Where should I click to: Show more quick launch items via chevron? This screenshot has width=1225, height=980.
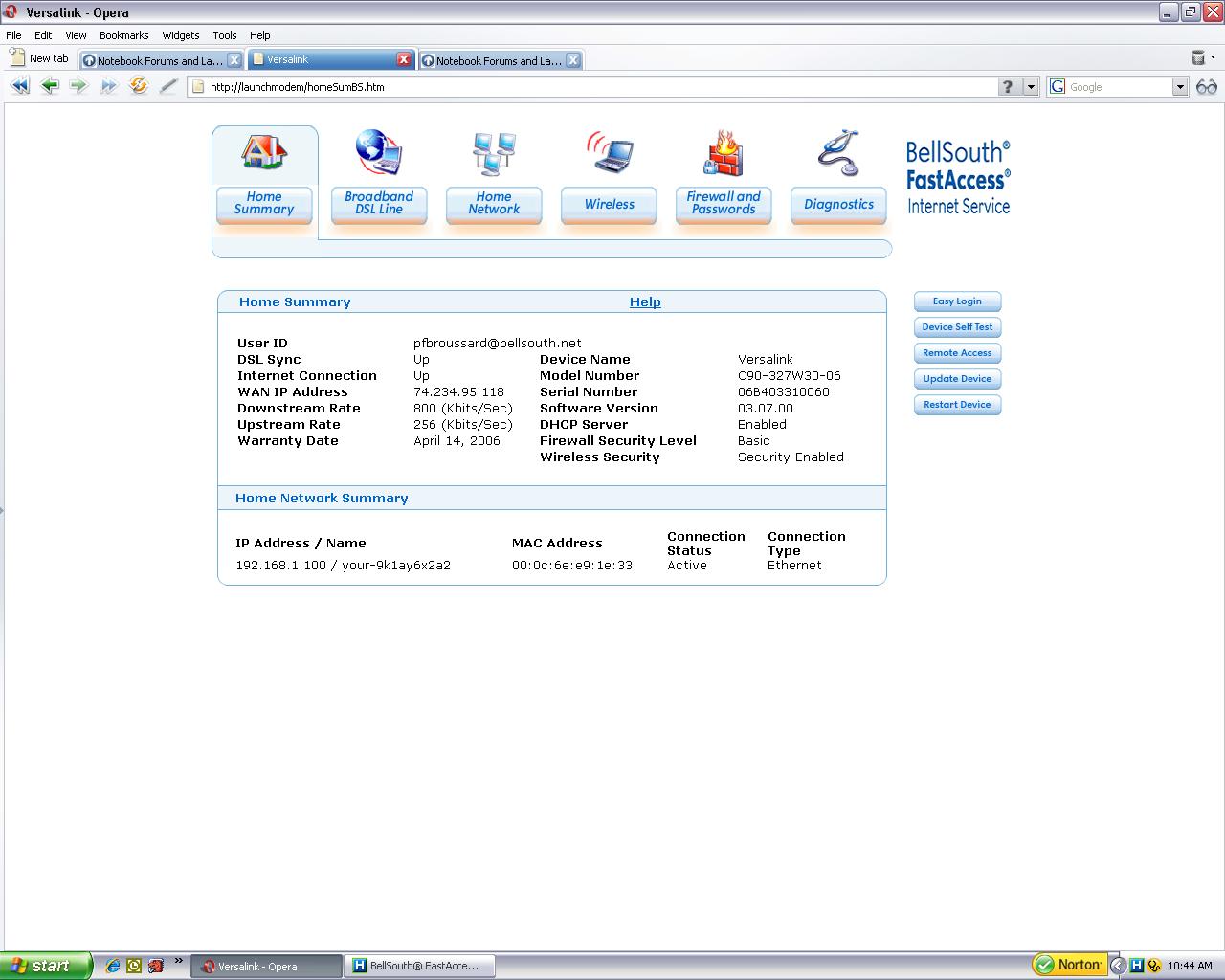pos(178,962)
